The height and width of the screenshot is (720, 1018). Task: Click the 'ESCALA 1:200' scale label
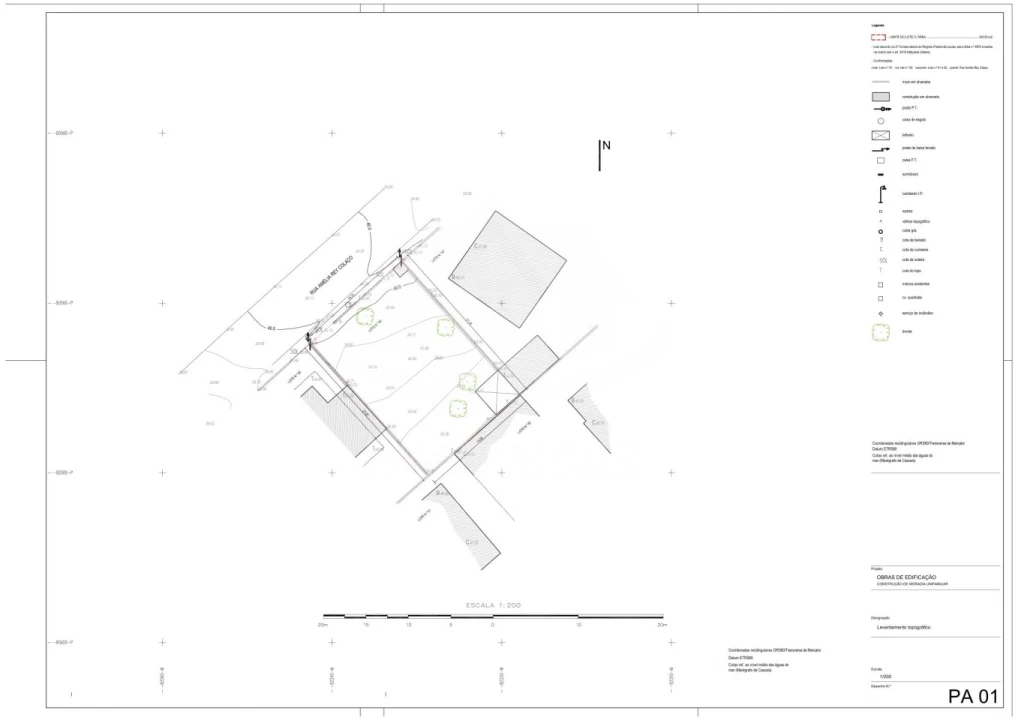pyautogui.click(x=493, y=605)
